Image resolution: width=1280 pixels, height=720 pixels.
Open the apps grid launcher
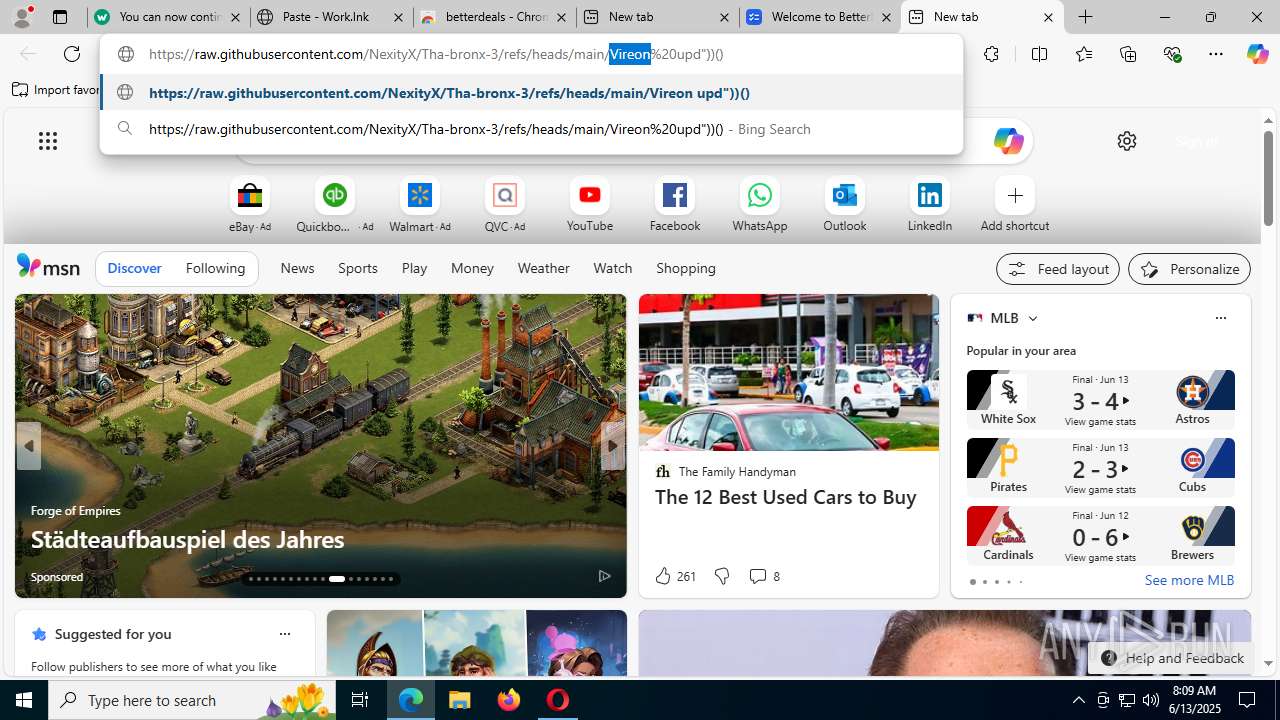click(x=48, y=141)
